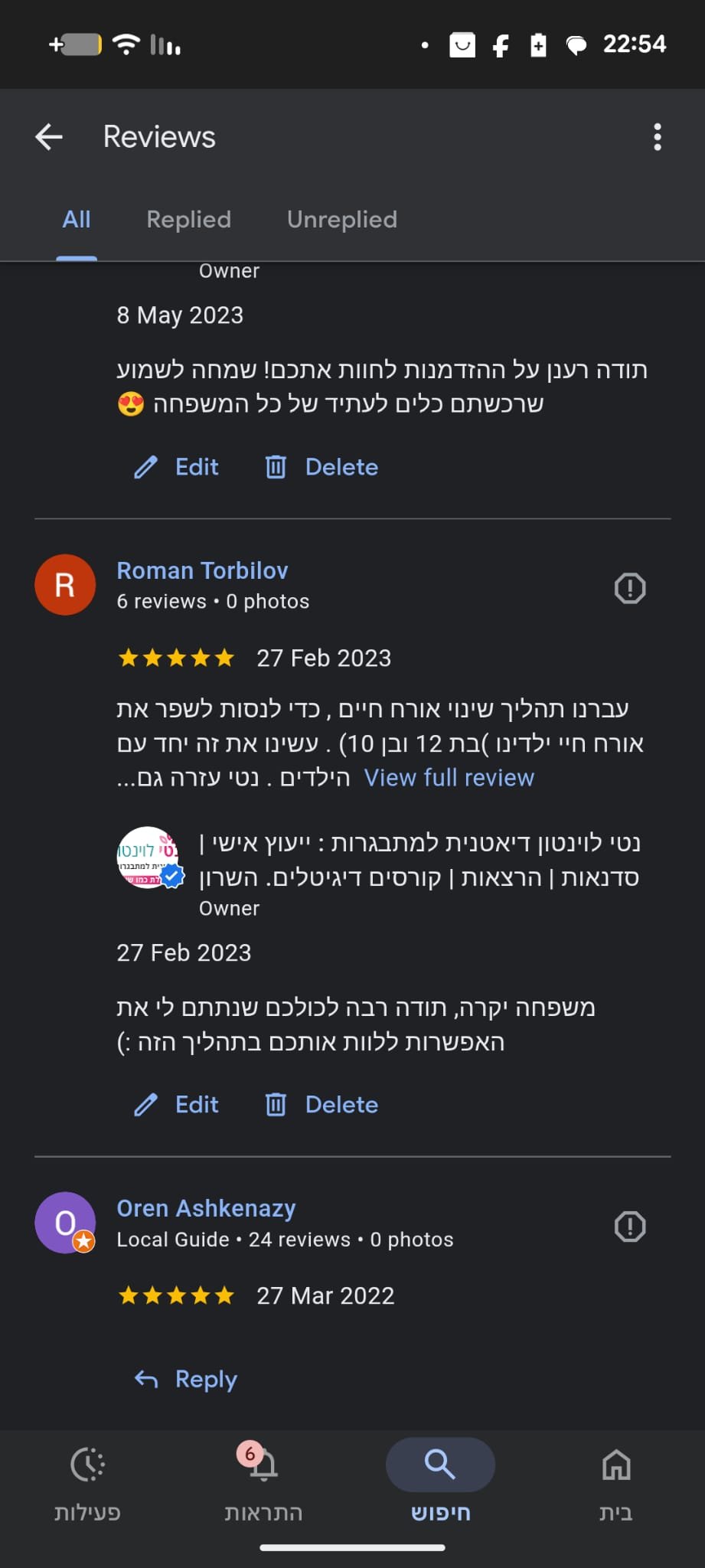This screenshot has width=705, height=1568.
Task: Tap the home icon in the bottom navigation
Action: tap(615, 1465)
